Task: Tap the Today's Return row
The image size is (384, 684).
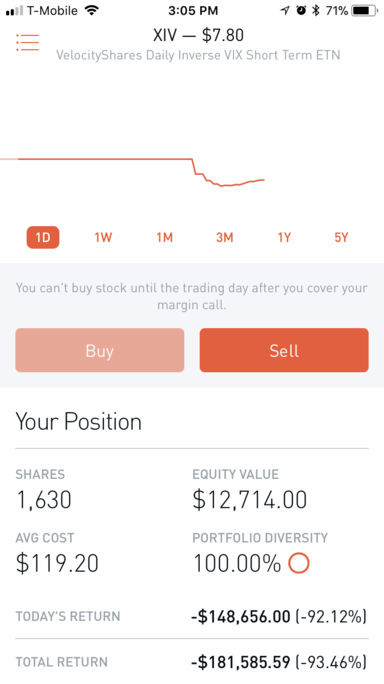Action: (x=192, y=616)
